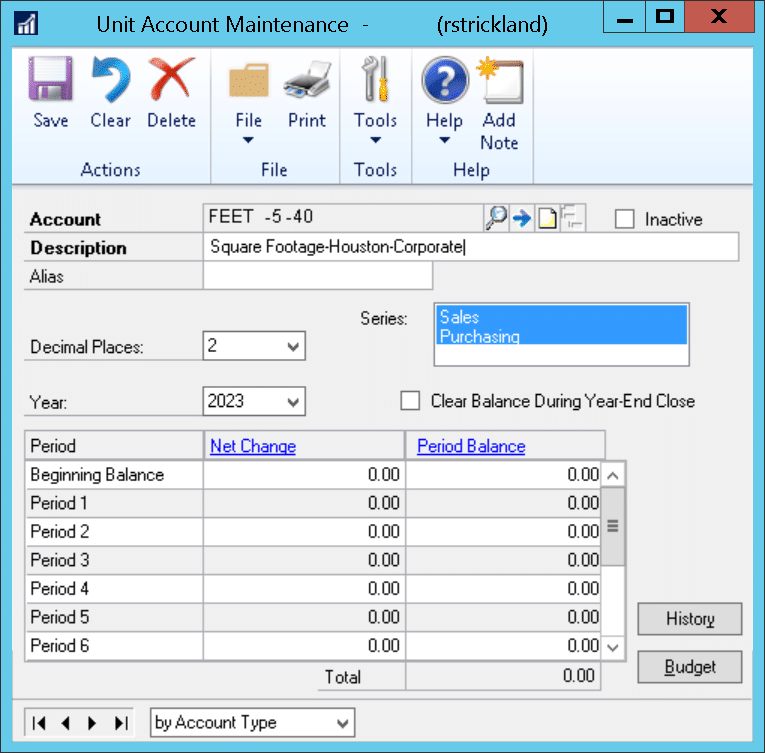Viewport: 765px width, 753px height.
Task: Click the Description text field
Action: (471, 247)
